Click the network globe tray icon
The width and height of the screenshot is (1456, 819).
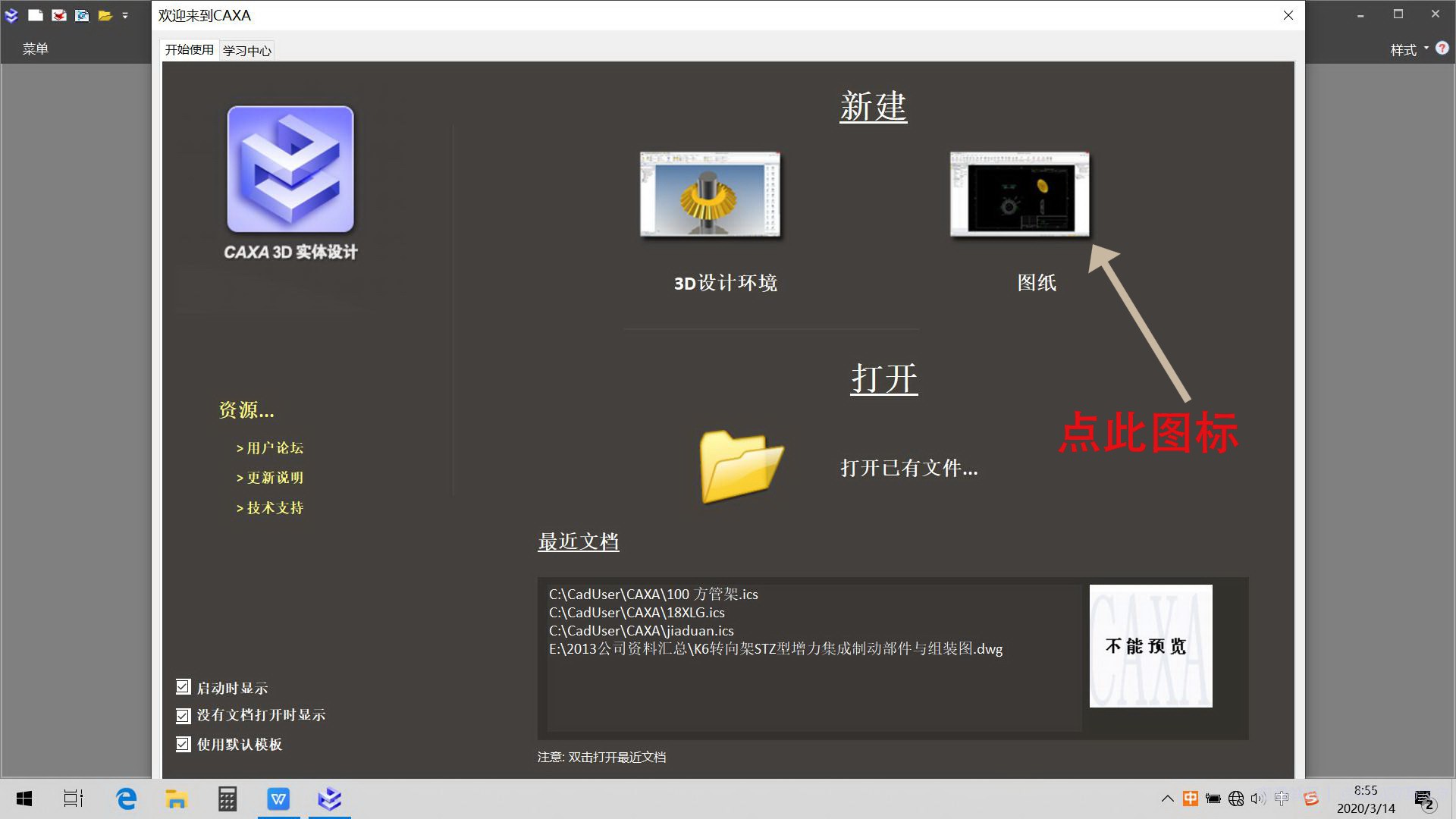point(1236,799)
